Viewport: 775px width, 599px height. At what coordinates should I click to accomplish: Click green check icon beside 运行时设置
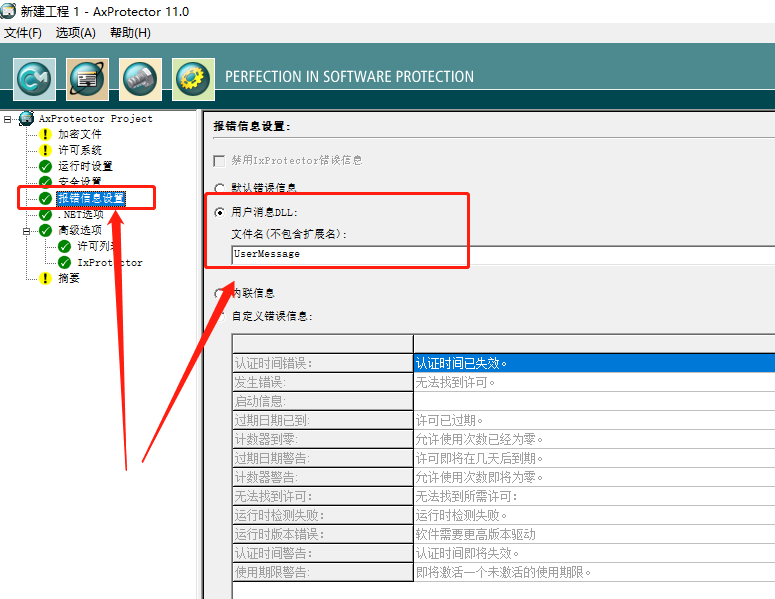pos(45,167)
